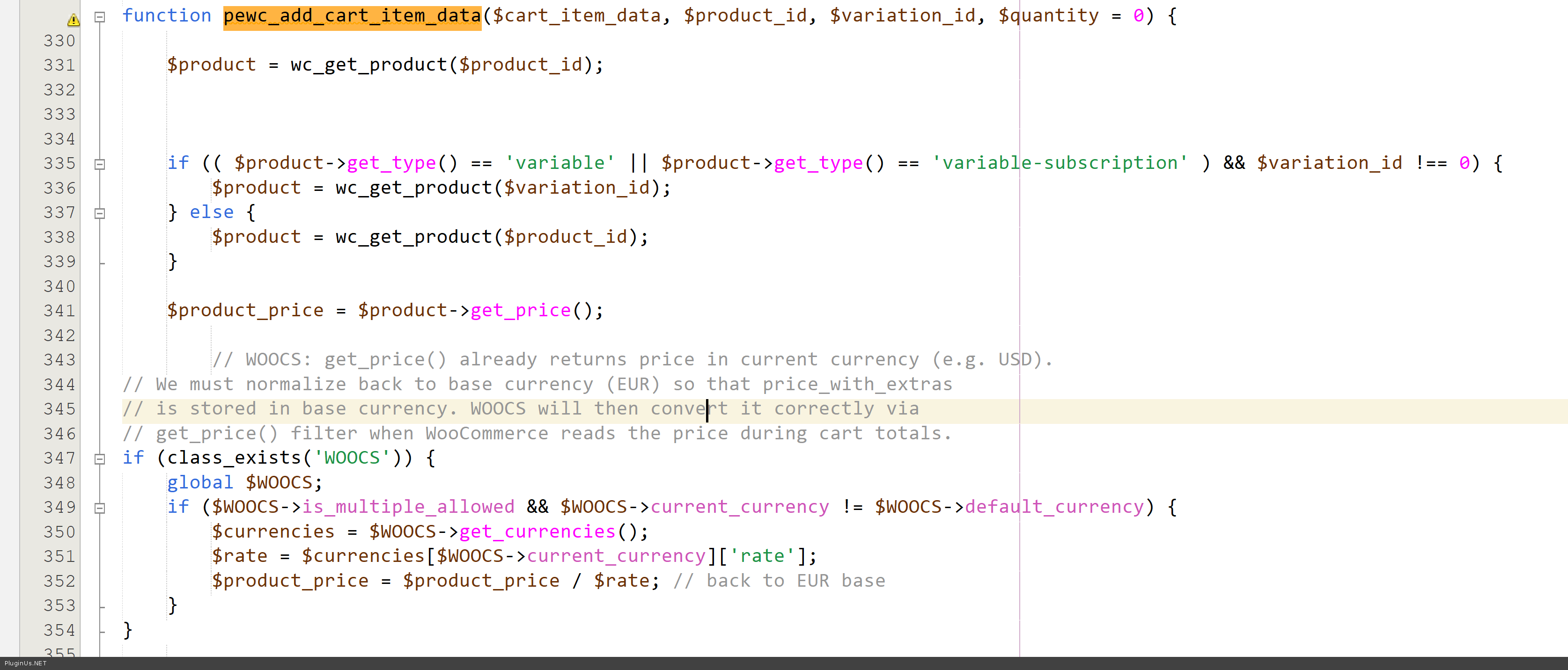Click the line number 331 in the gutter

click(x=59, y=65)
